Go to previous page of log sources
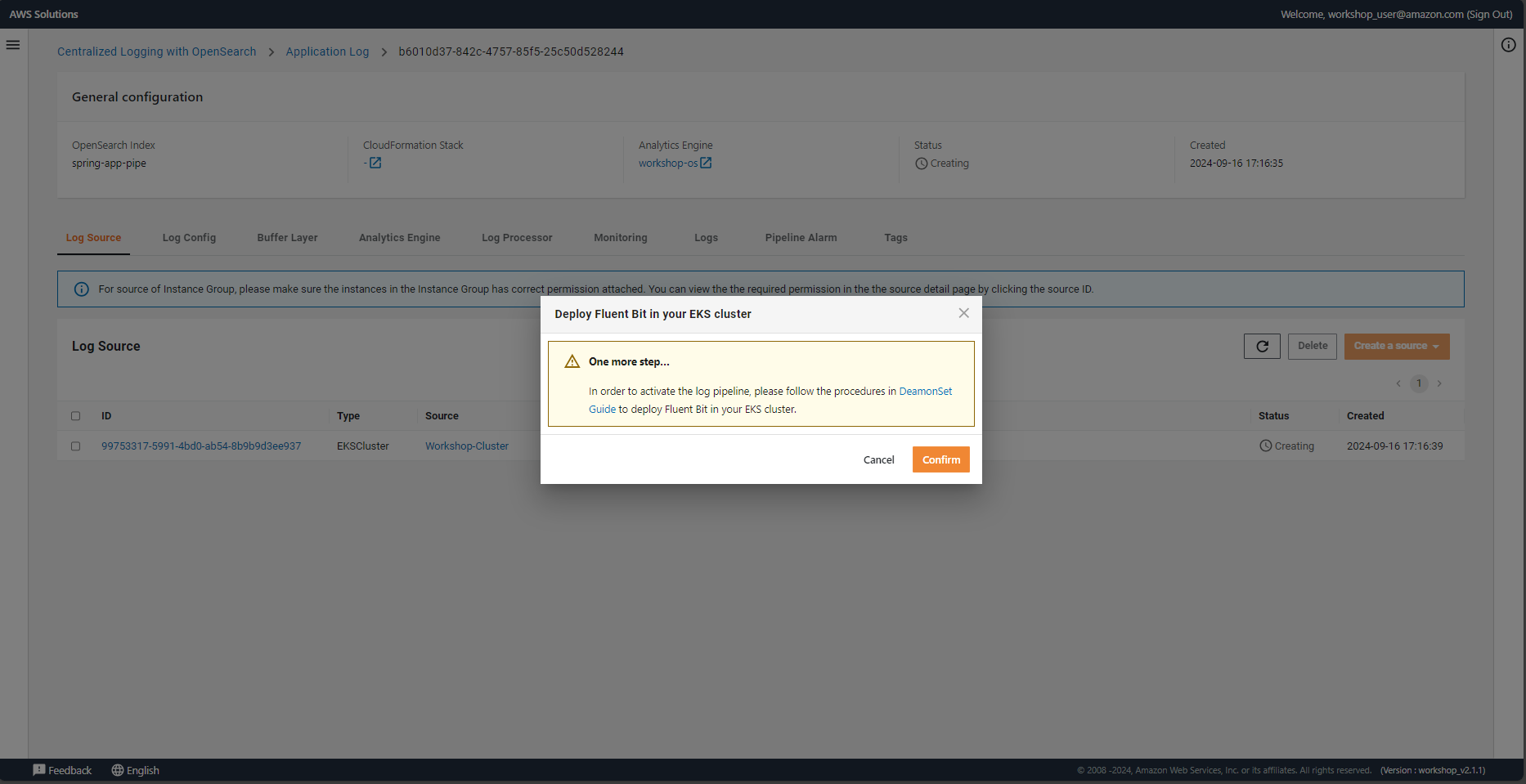The height and width of the screenshot is (784, 1526). 1398,383
